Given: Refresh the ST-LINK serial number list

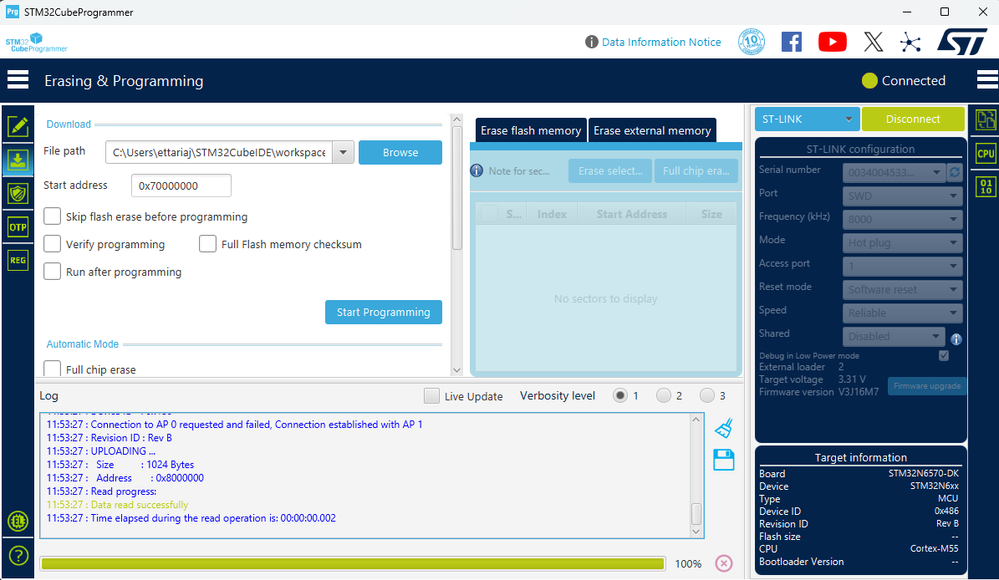Looking at the screenshot, I should click(954, 172).
